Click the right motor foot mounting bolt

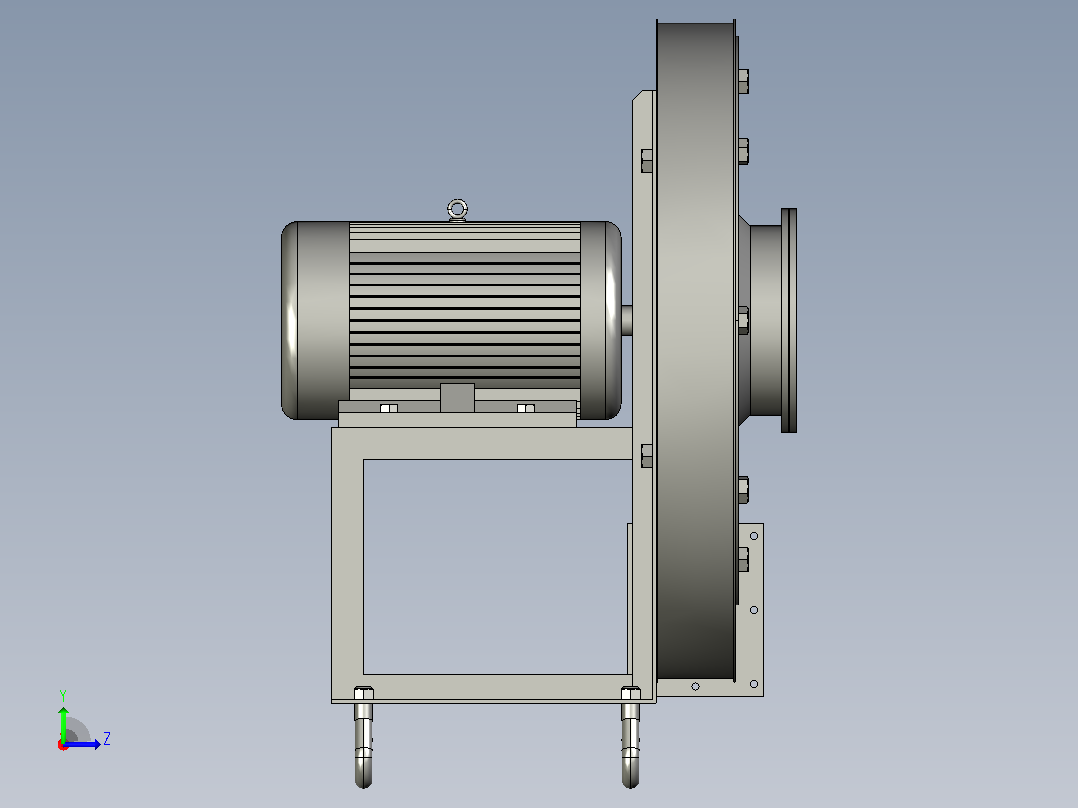[x=526, y=408]
